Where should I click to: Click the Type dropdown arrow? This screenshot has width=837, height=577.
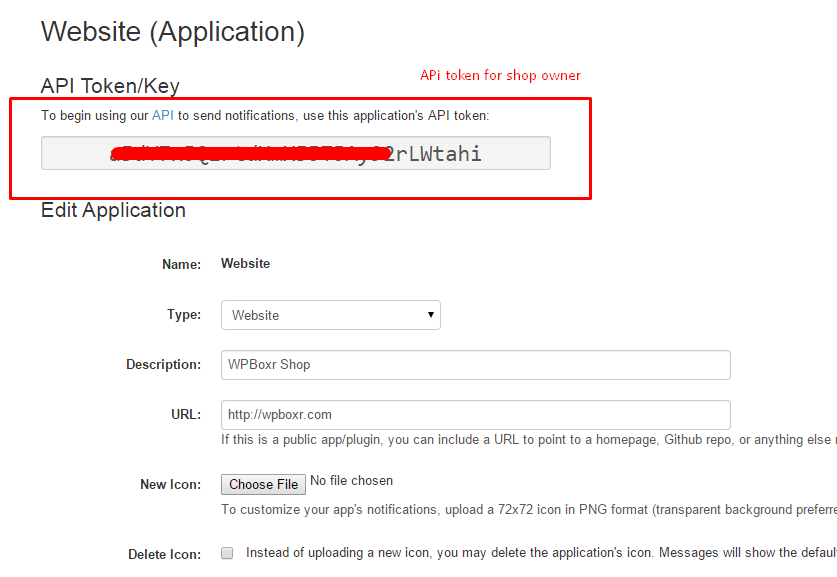[430, 314]
